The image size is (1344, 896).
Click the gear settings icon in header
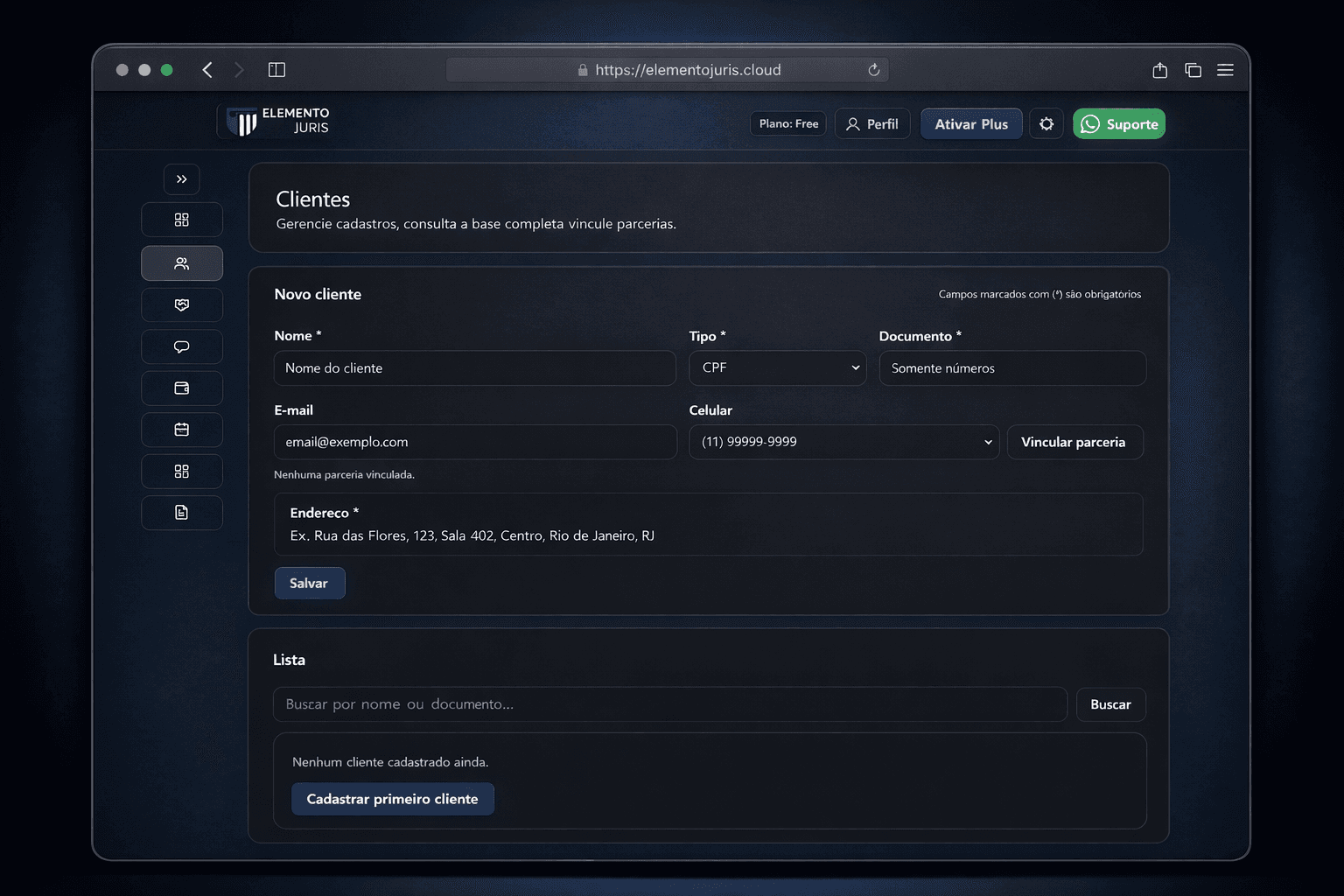pos(1046,124)
